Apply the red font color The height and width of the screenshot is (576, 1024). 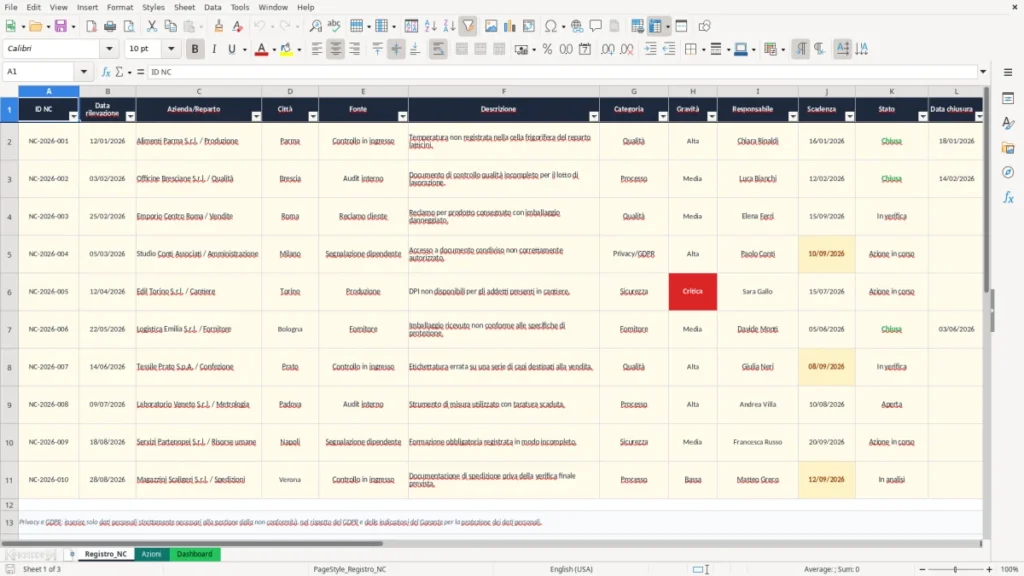pos(261,49)
